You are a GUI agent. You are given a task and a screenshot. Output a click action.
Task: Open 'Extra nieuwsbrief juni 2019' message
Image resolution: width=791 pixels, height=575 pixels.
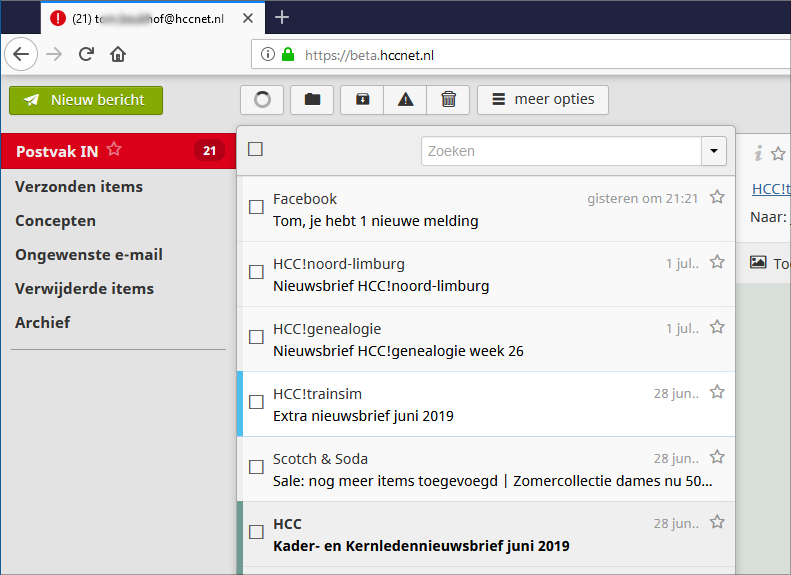(x=363, y=416)
